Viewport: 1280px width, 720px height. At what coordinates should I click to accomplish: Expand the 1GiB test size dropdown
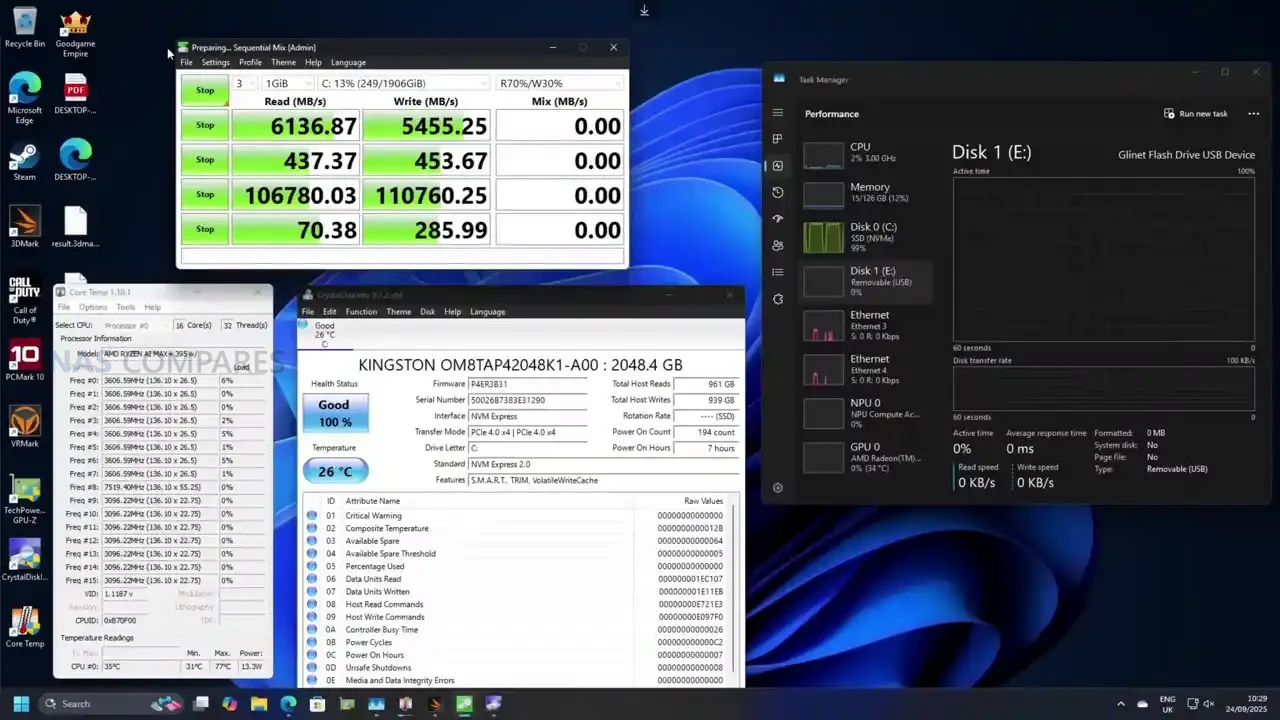pos(286,84)
